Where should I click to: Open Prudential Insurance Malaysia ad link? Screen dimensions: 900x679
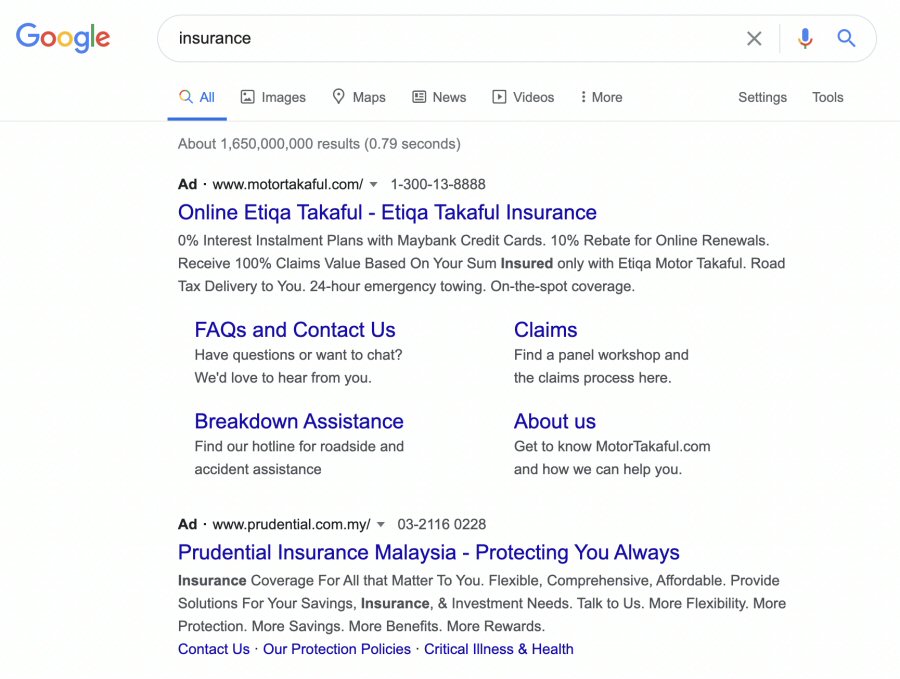point(428,552)
